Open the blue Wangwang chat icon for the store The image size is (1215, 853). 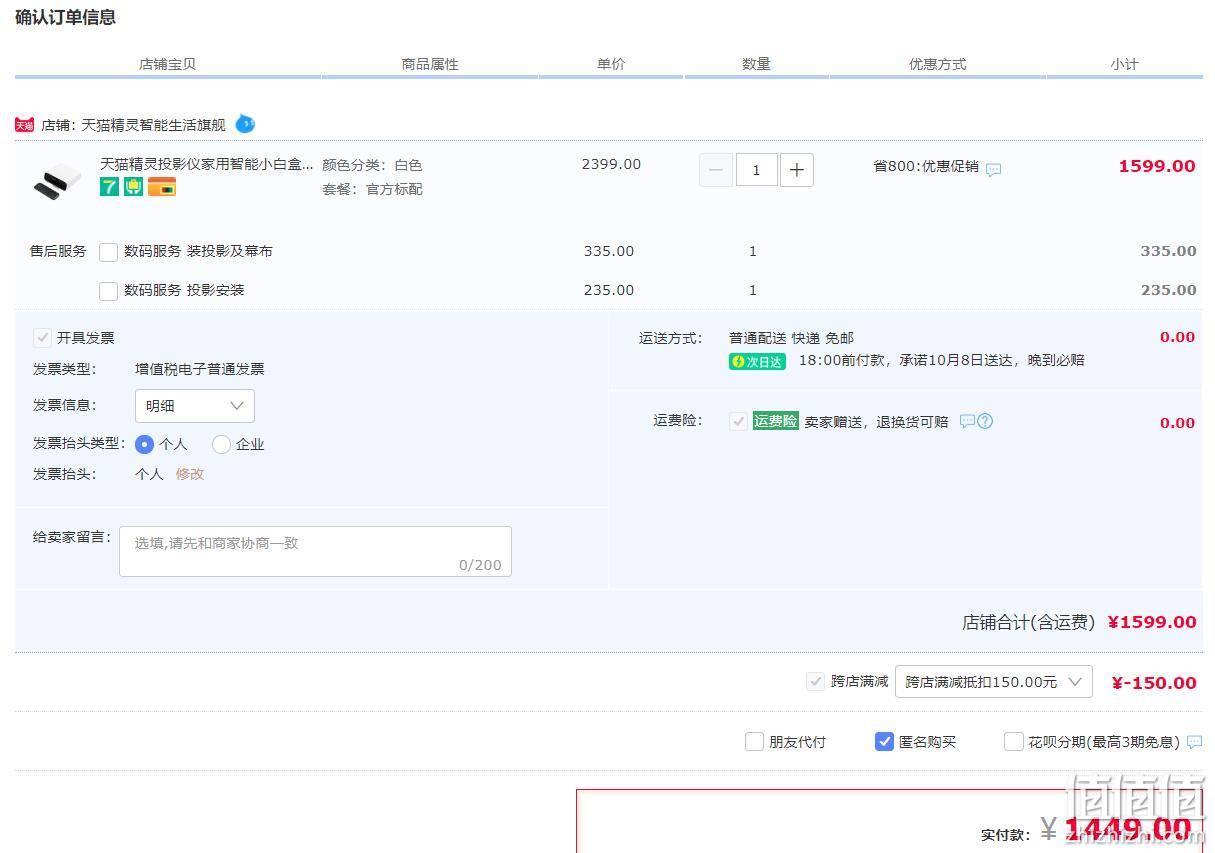(245, 124)
